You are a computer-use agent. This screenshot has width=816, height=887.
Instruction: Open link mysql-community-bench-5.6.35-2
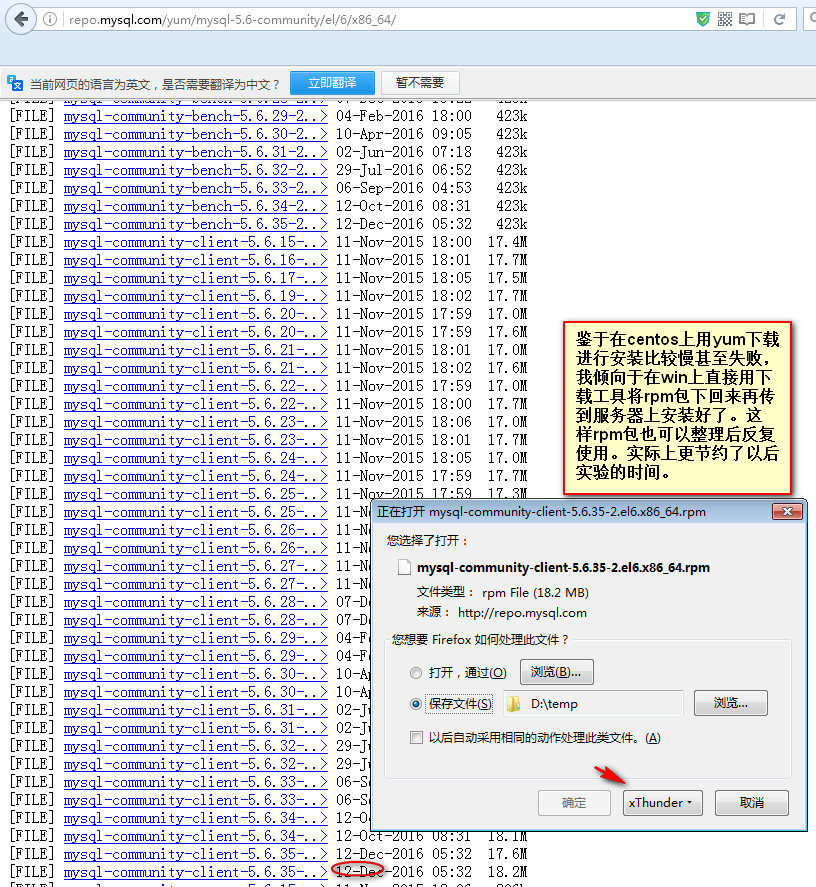[195, 224]
